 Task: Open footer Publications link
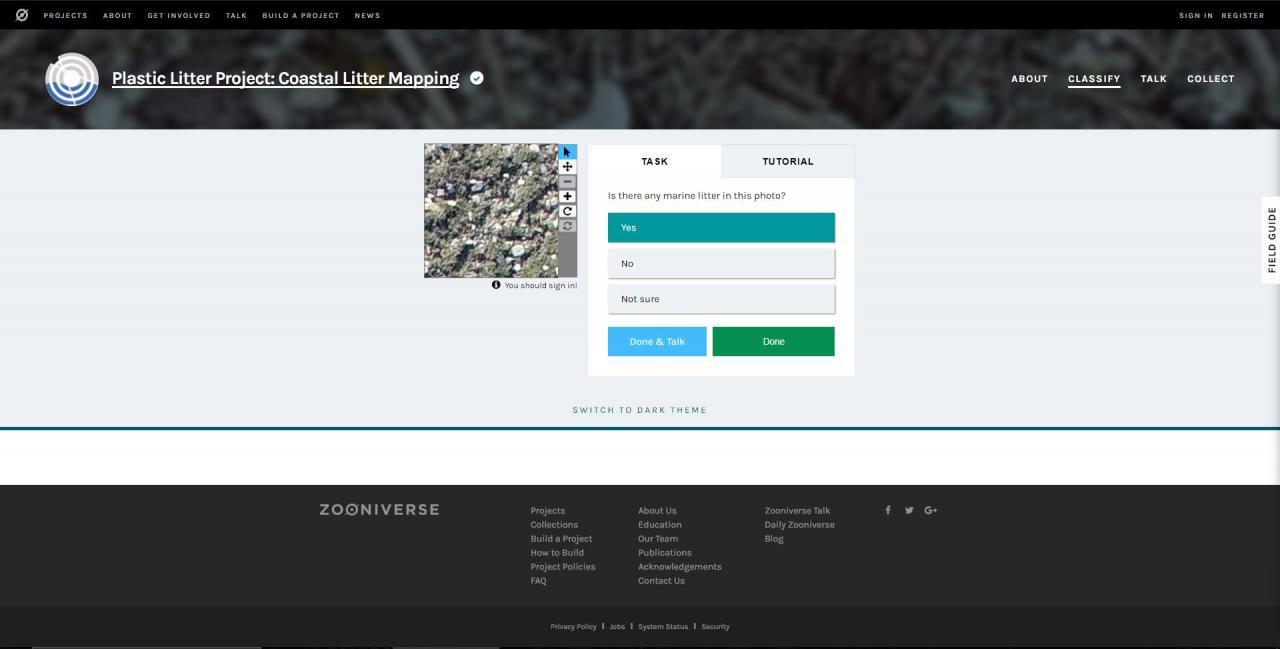665,553
